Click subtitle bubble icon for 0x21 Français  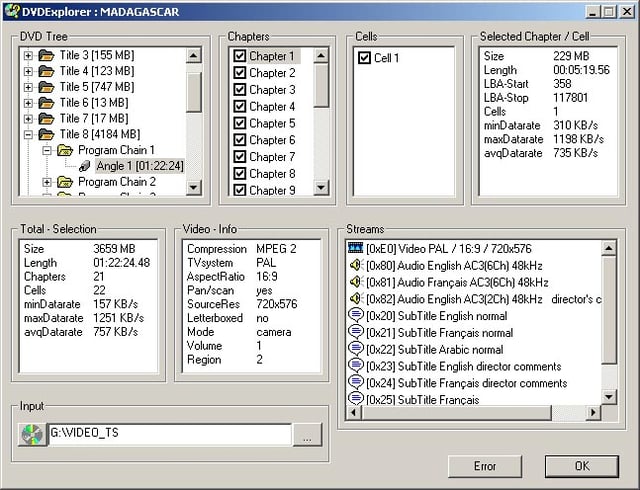356,332
